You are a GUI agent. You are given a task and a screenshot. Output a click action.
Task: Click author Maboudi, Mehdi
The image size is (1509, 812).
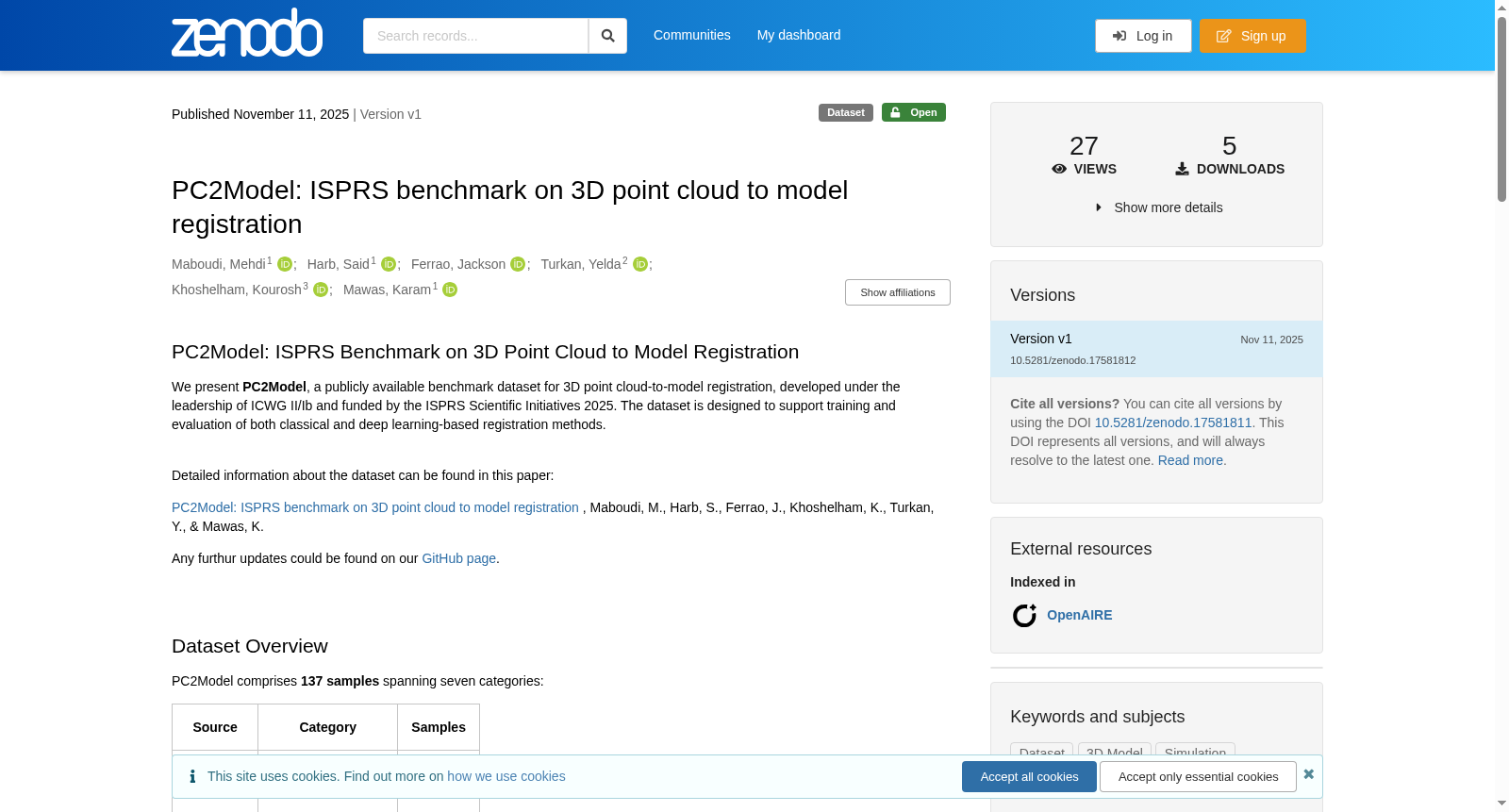click(219, 264)
